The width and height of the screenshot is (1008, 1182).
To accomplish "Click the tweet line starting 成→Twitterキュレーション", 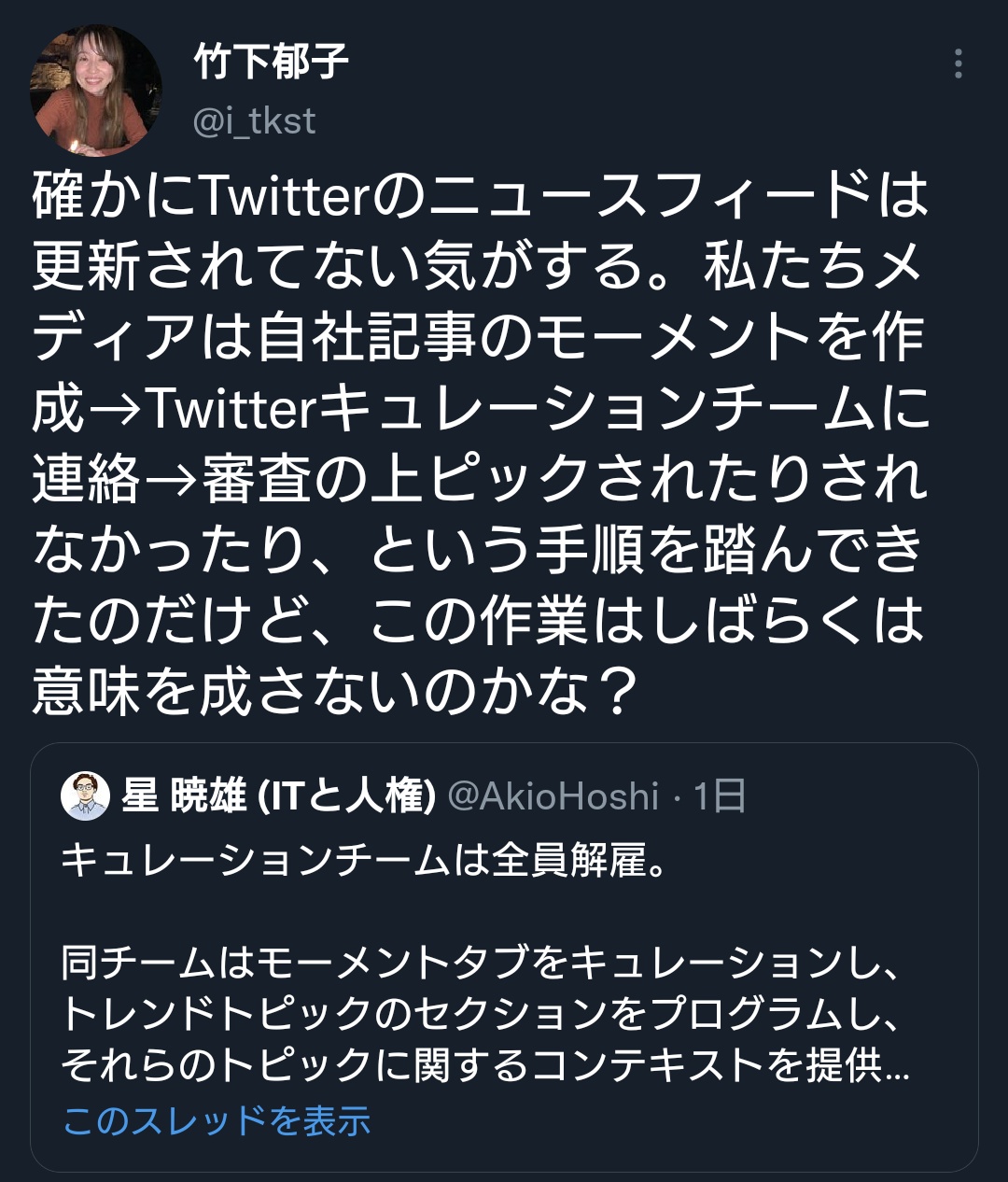I will pyautogui.click(x=481, y=408).
